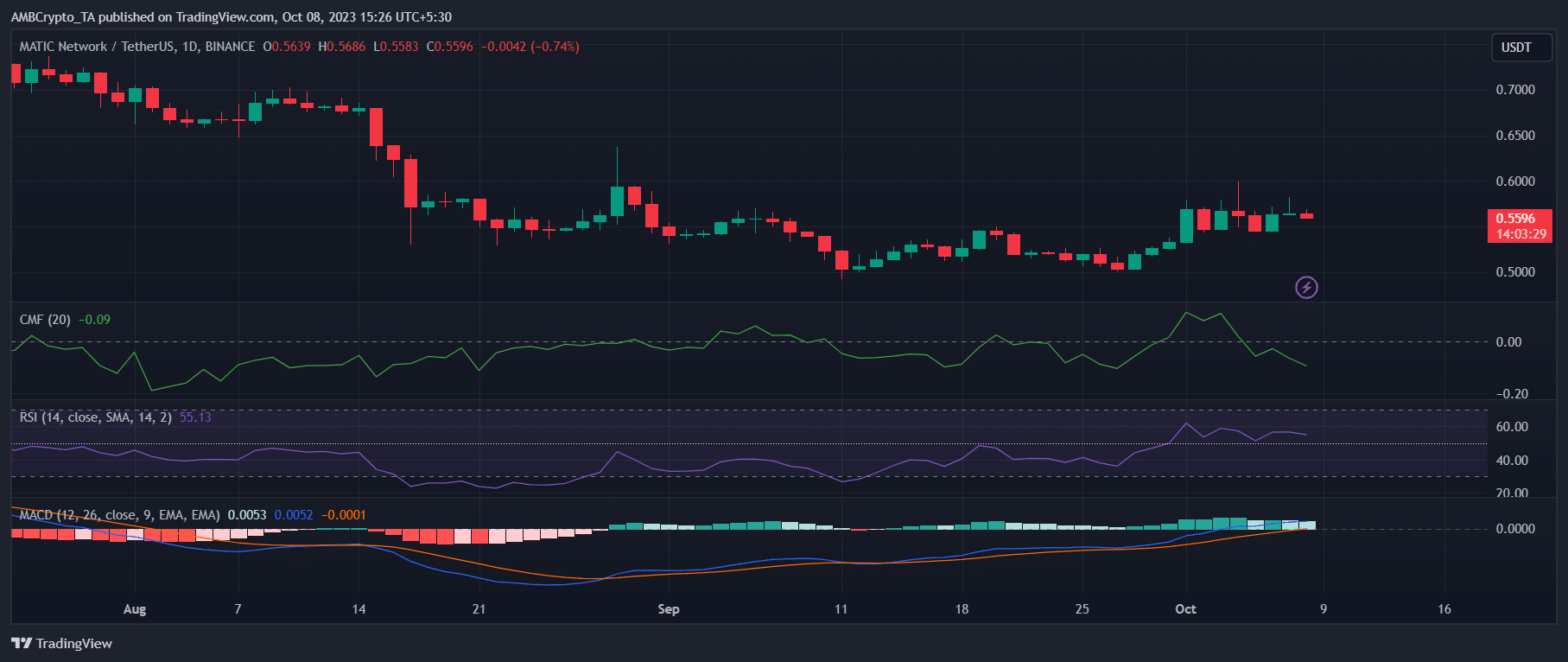
Task: Click the CMF value -0.09
Action: click(x=94, y=320)
